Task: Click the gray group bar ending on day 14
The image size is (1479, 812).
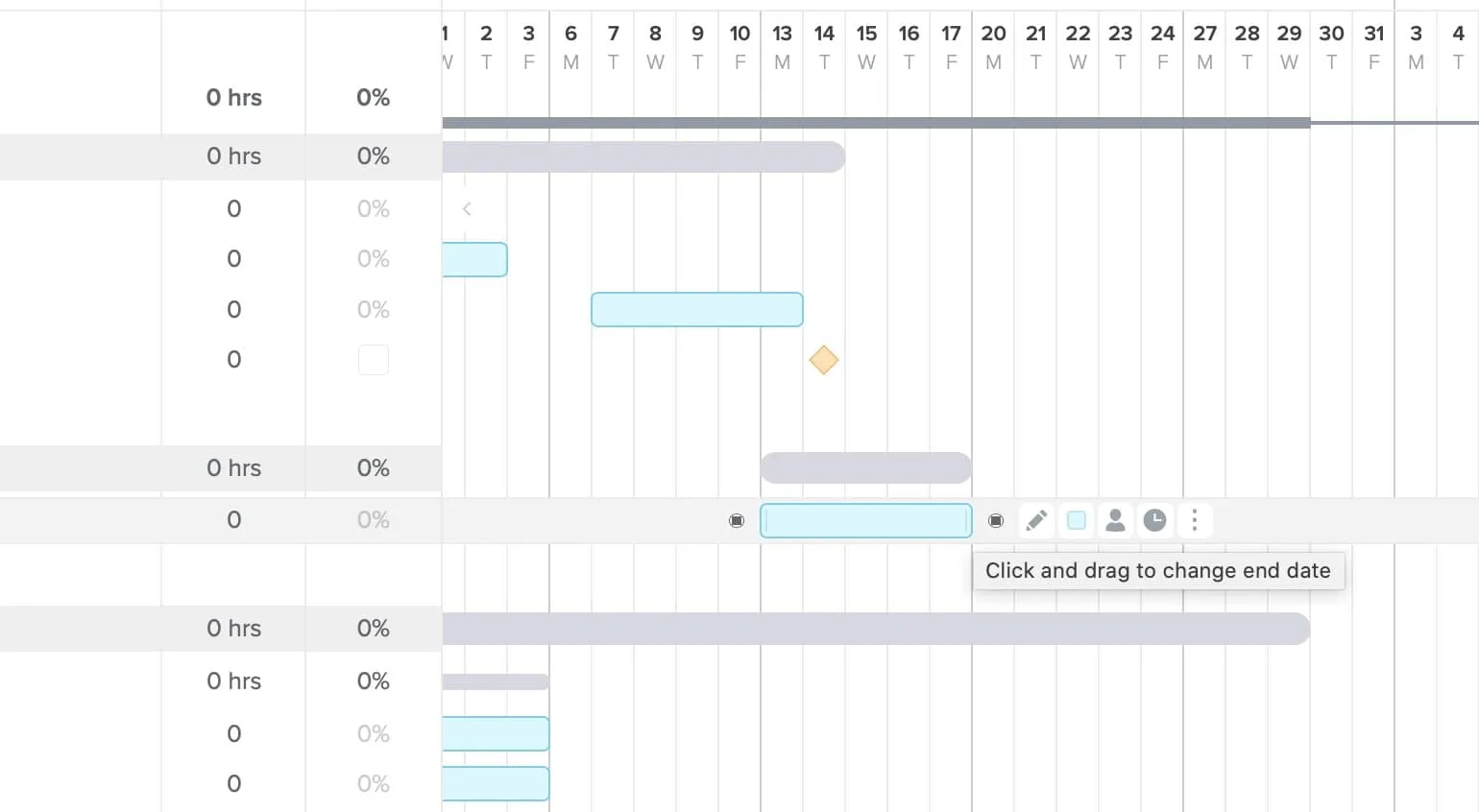Action: tap(643, 156)
